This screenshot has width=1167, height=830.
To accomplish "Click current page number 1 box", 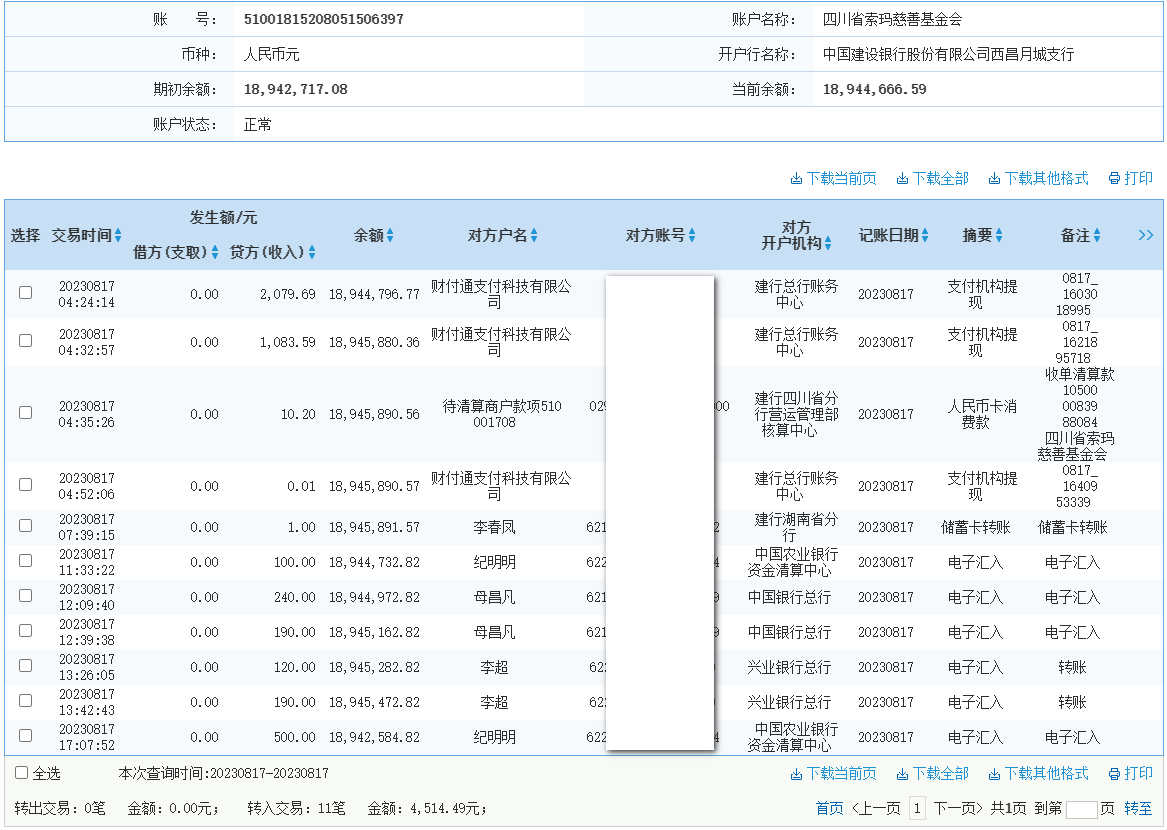I will [918, 808].
